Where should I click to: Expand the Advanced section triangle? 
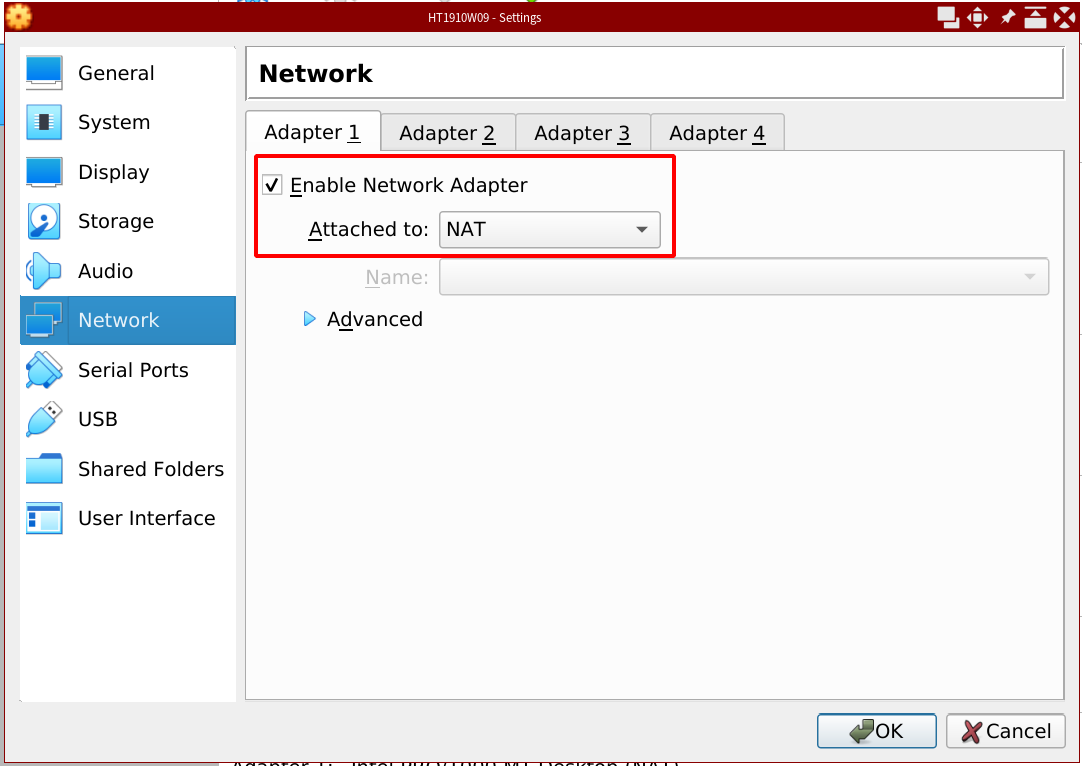point(310,319)
